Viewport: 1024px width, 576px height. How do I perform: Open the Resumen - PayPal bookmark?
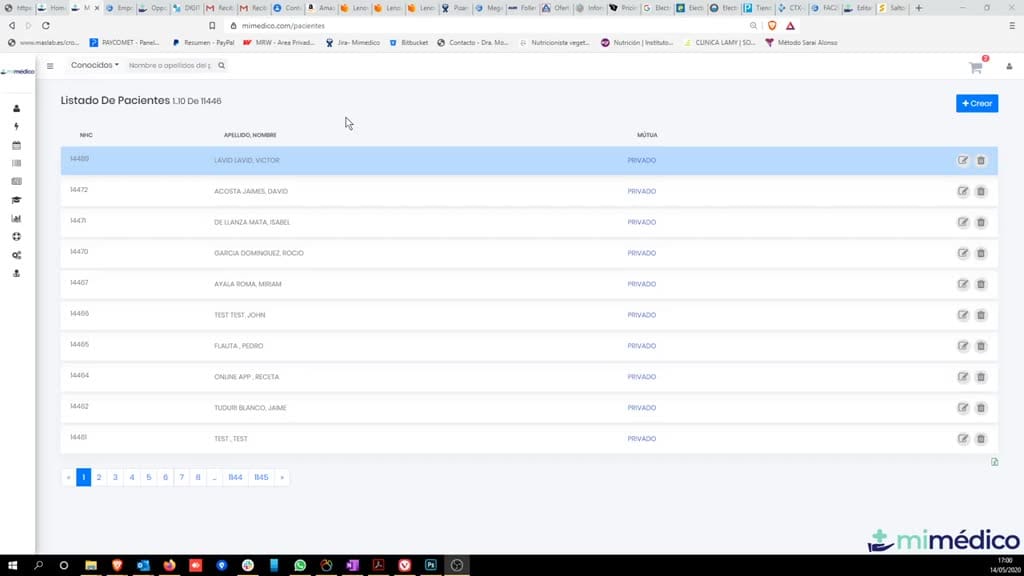pos(203,42)
